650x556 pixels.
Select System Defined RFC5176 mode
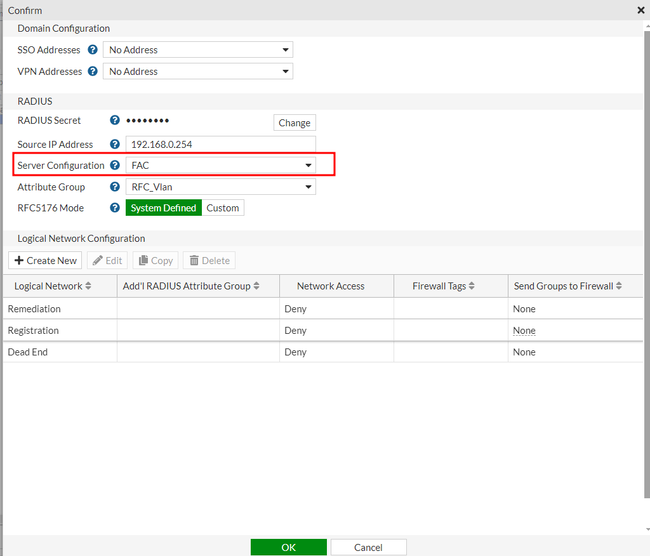[x=163, y=208]
